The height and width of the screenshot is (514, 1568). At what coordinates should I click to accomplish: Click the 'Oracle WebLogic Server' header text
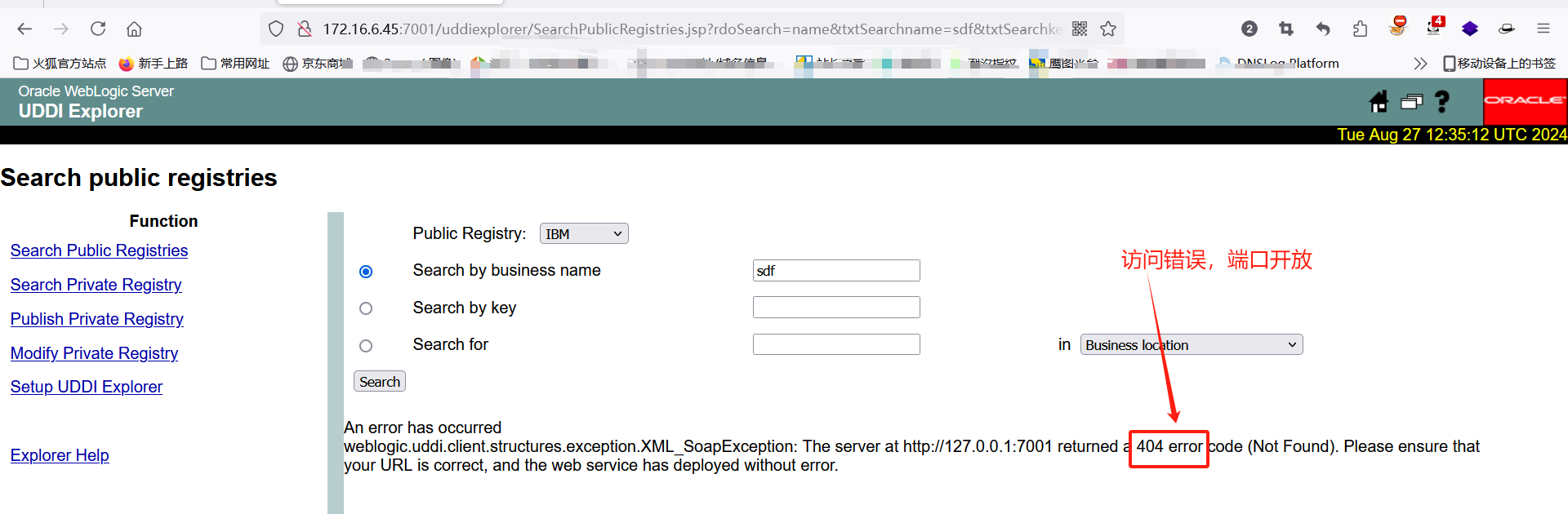coord(96,91)
